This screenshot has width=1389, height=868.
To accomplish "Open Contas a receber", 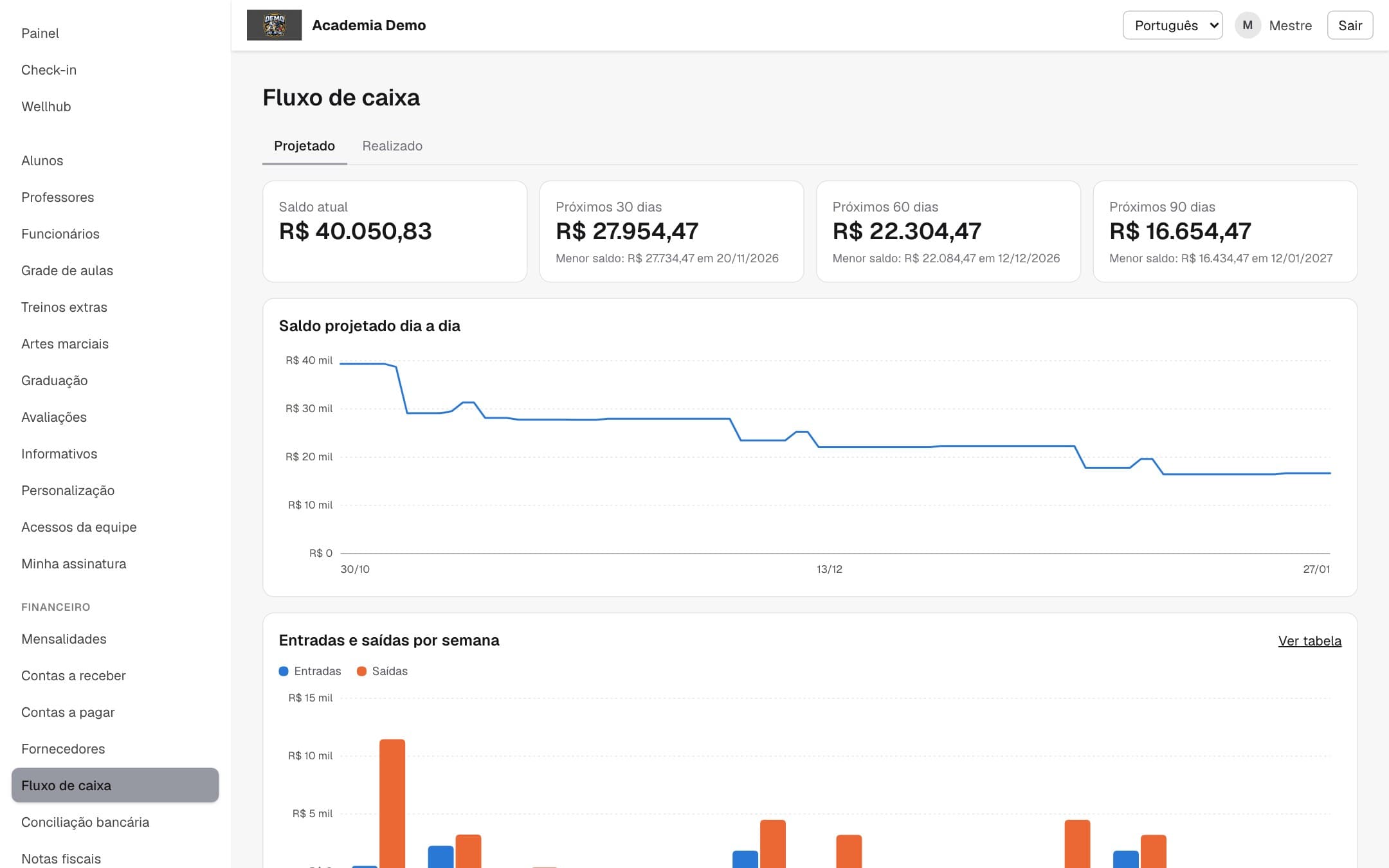I will click(115, 676).
